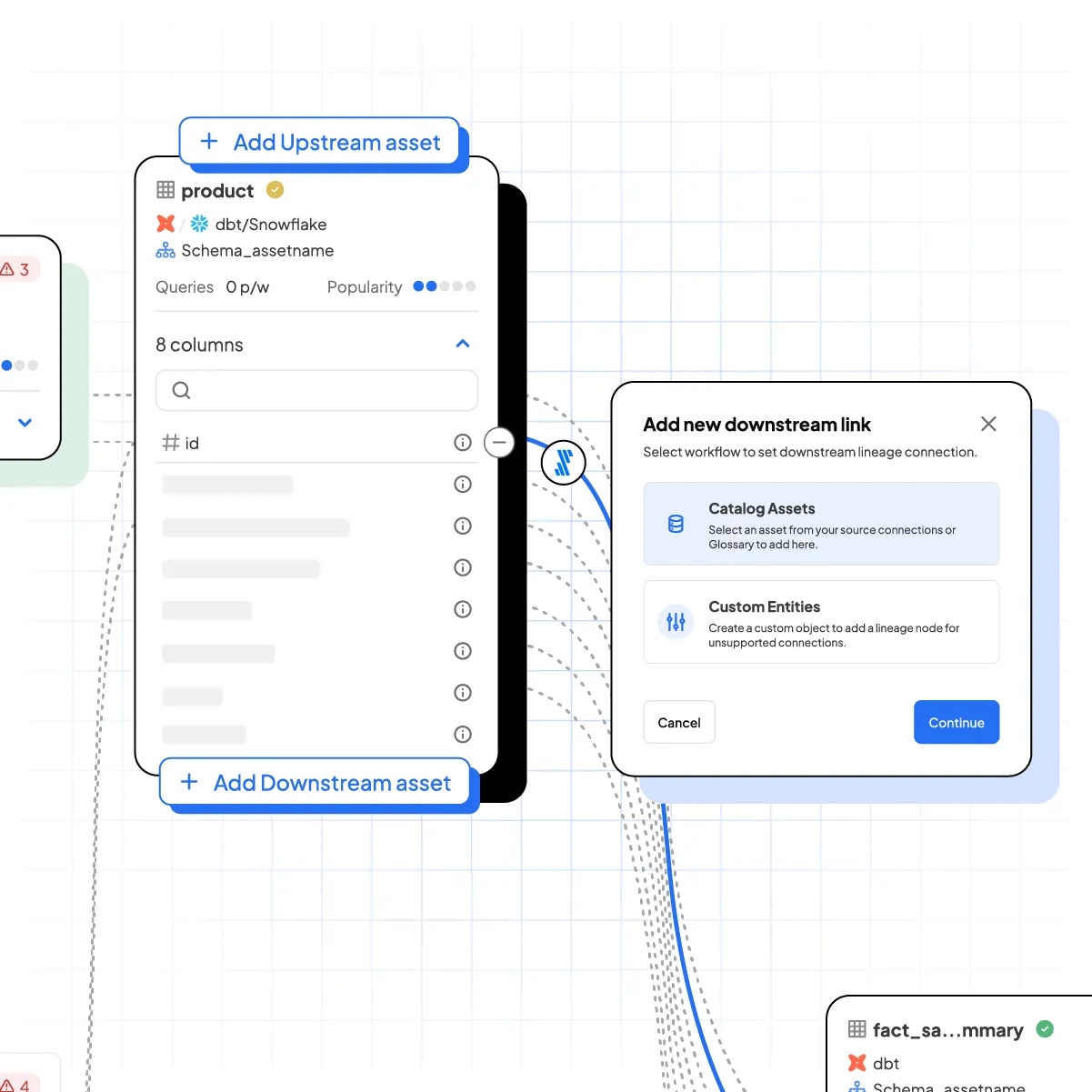Image resolution: width=1092 pixels, height=1092 pixels.
Task: Select the dbt icon next to product
Action: (165, 224)
